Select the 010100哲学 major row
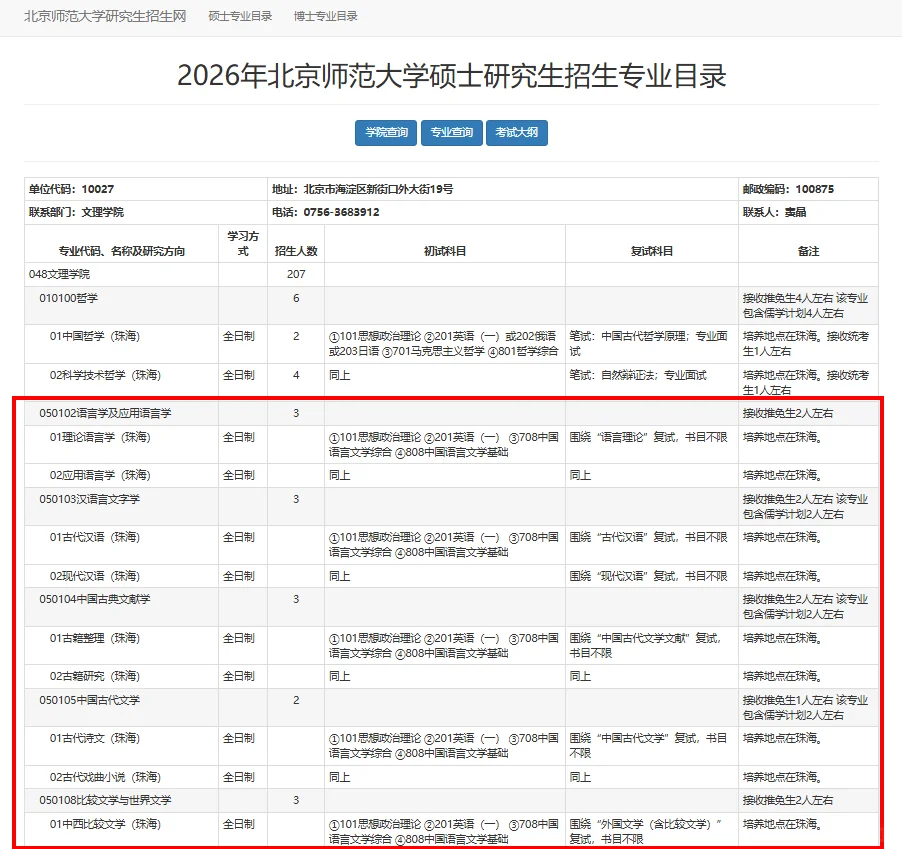 [x=452, y=305]
